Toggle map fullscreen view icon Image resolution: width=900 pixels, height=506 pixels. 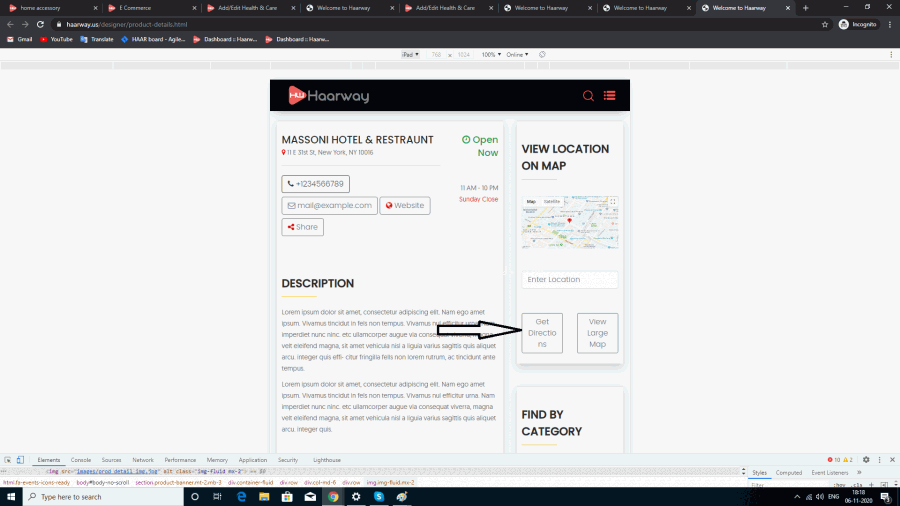tap(613, 202)
